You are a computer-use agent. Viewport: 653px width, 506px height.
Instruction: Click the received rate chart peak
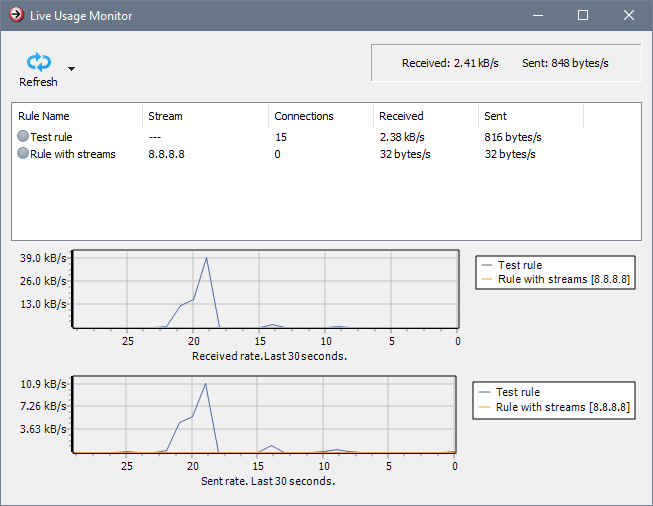(x=206, y=258)
